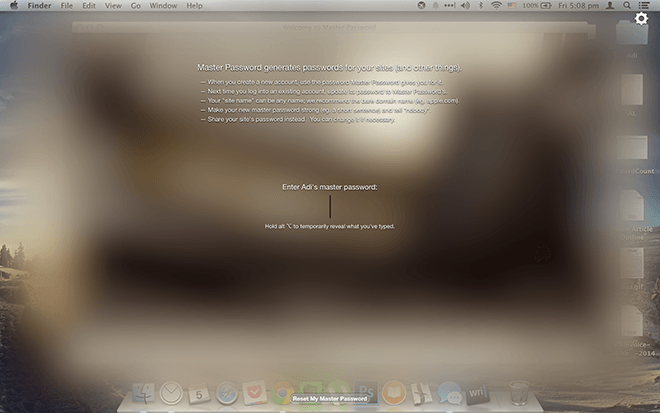The image size is (660, 413).
Task: Click the battery 100% indicator
Action: tap(537, 5)
